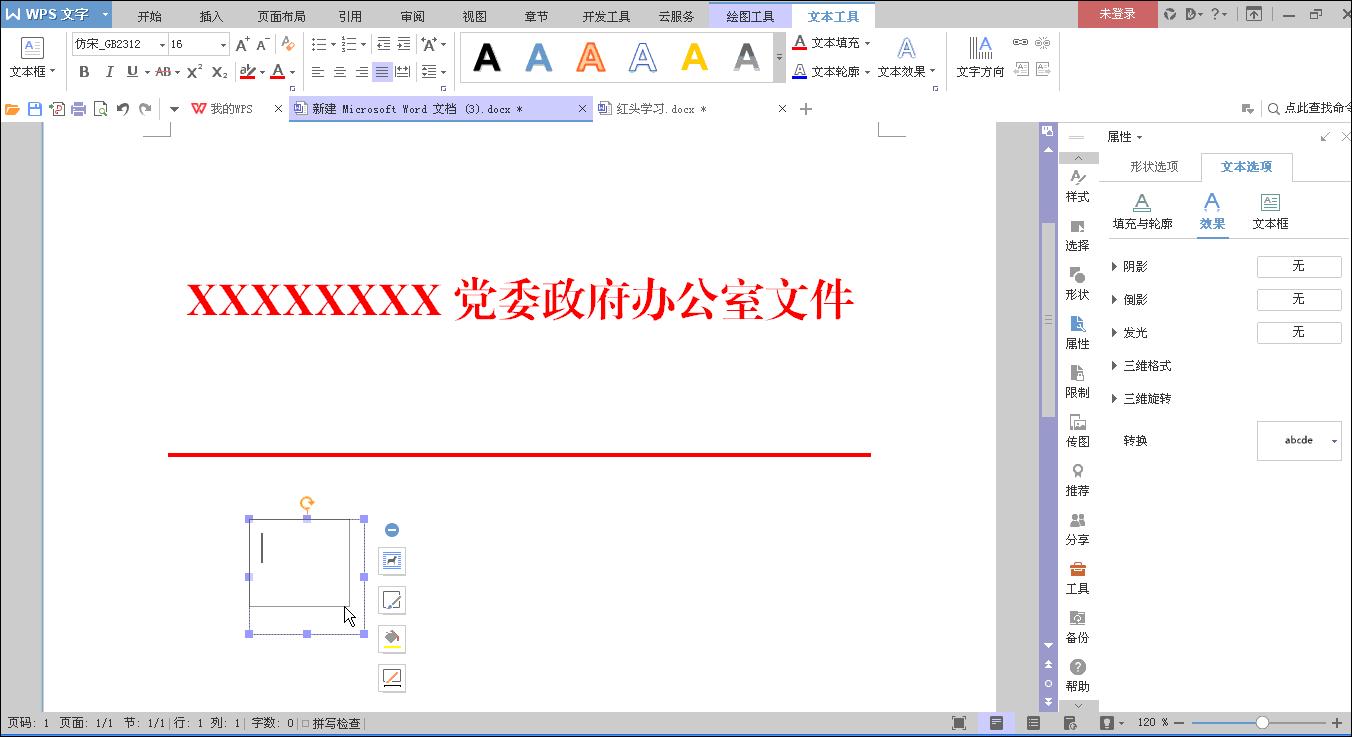The image size is (1352, 737).
Task: Click the 文本框 option under text options
Action: 1269,212
